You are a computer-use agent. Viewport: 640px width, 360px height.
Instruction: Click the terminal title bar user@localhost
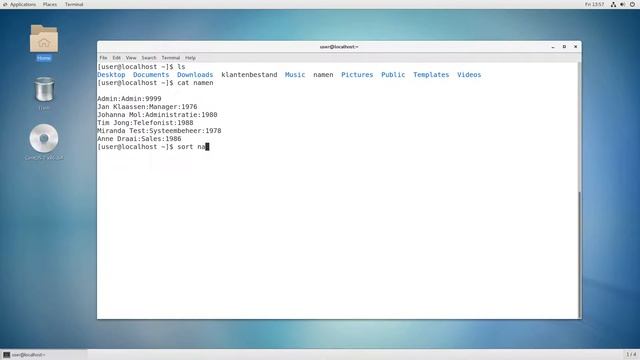[339, 47]
